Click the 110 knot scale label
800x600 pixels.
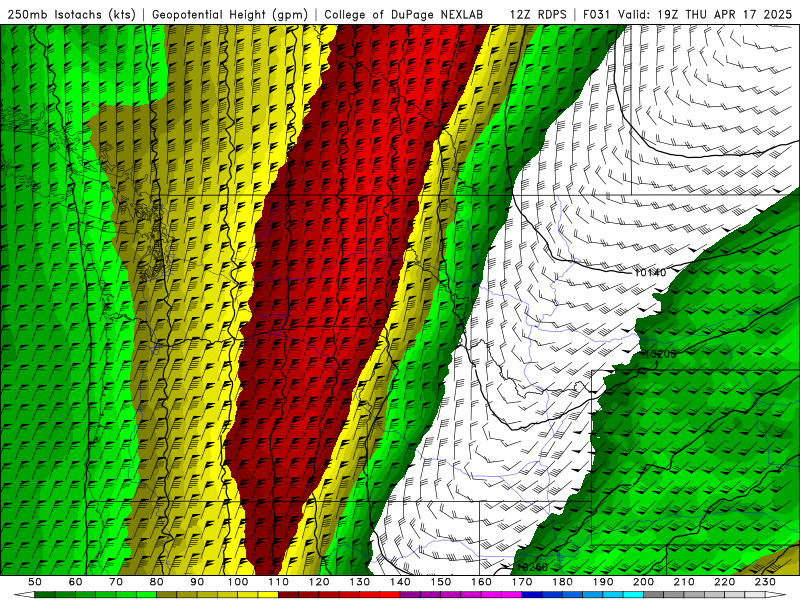pos(279,582)
